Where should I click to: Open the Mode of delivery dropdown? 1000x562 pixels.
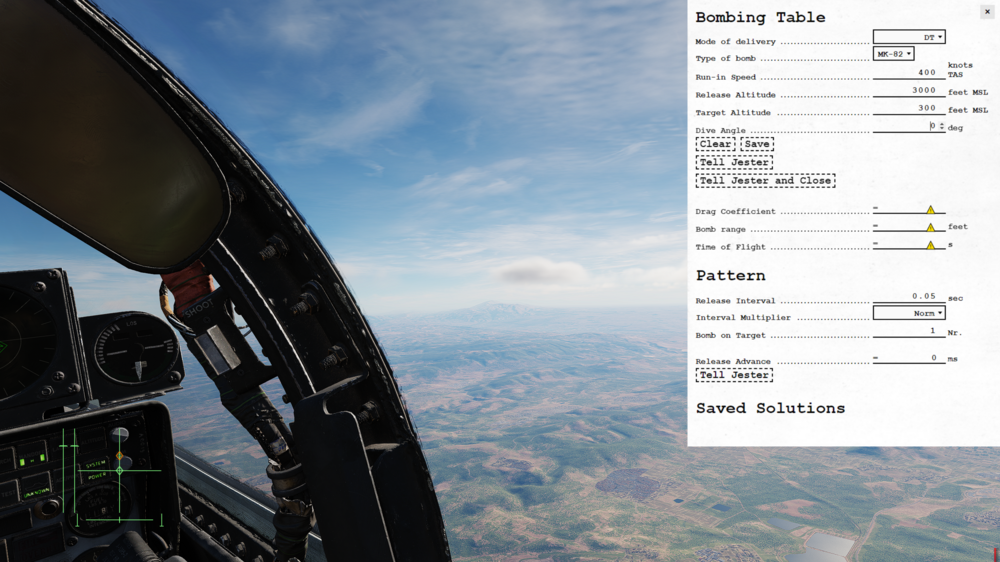[909, 37]
